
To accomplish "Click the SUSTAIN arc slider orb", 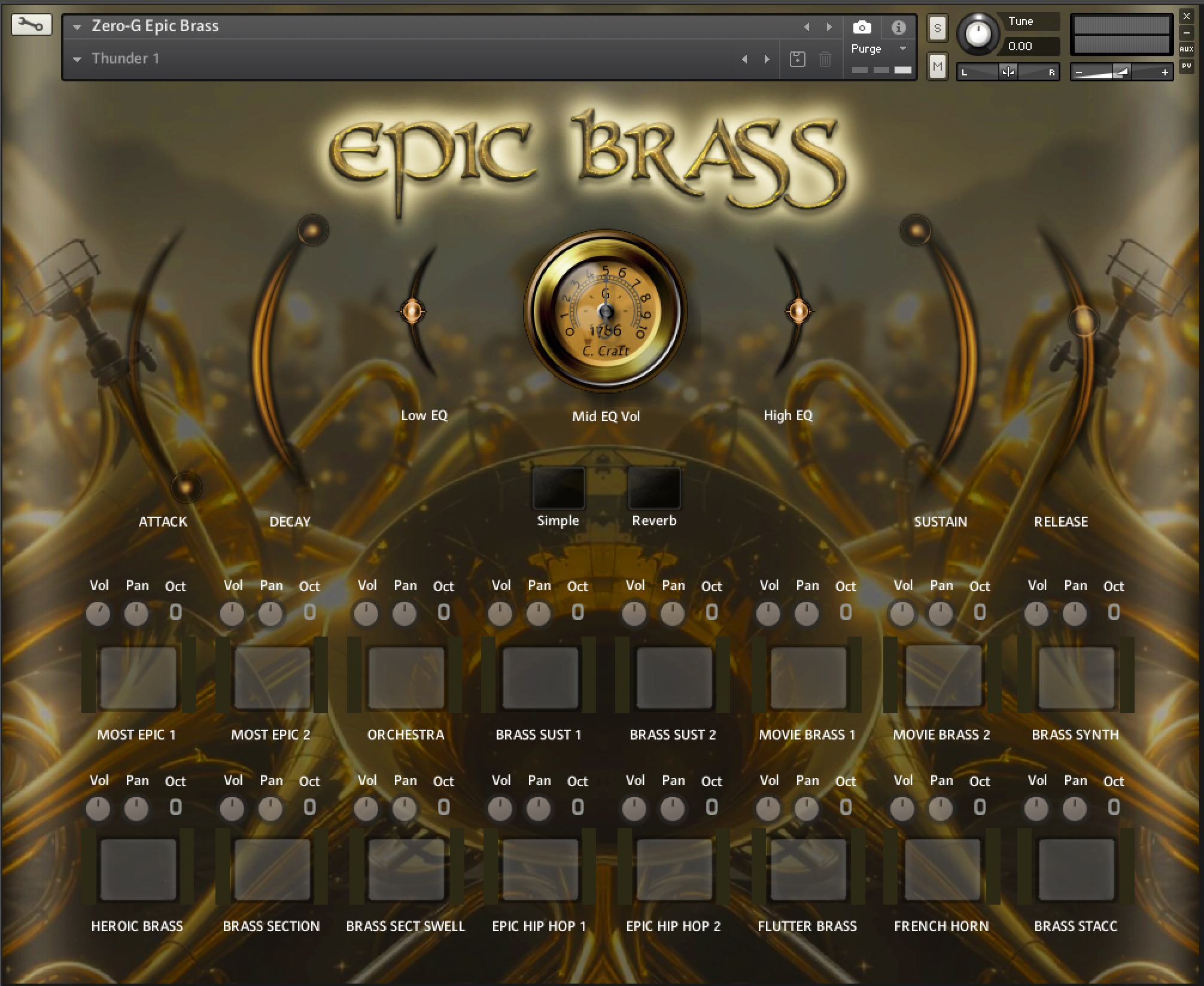I will click(915, 230).
